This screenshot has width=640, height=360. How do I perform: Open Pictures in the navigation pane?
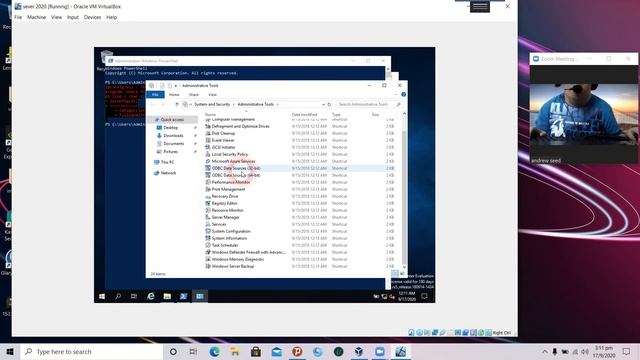[x=171, y=152]
